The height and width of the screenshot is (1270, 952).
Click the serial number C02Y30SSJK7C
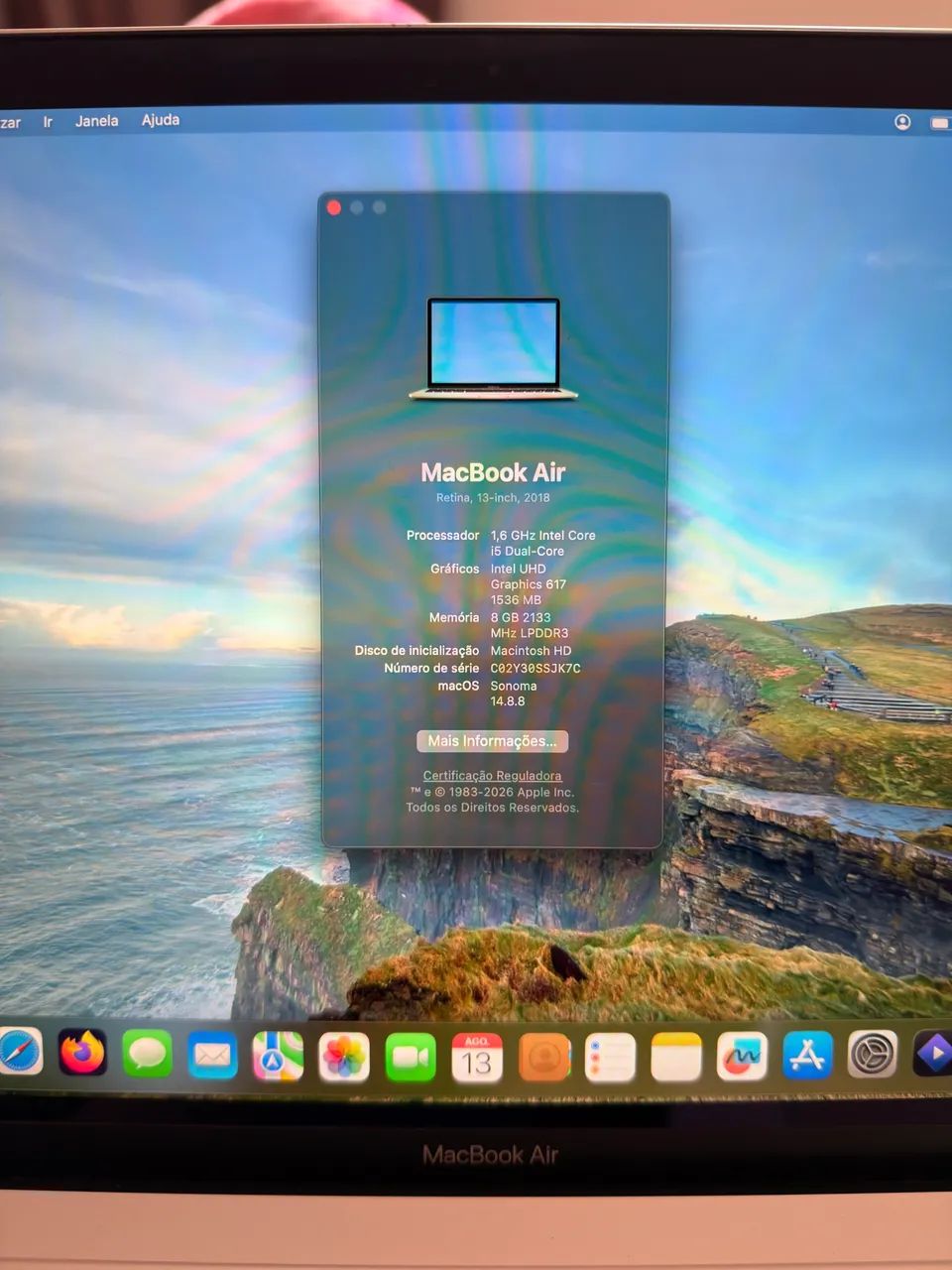click(535, 668)
